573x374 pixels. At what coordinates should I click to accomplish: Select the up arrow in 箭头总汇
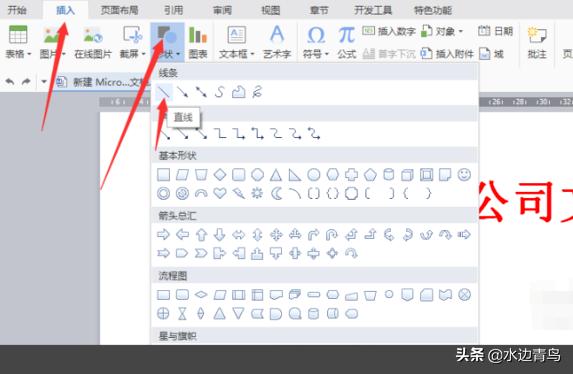201,234
